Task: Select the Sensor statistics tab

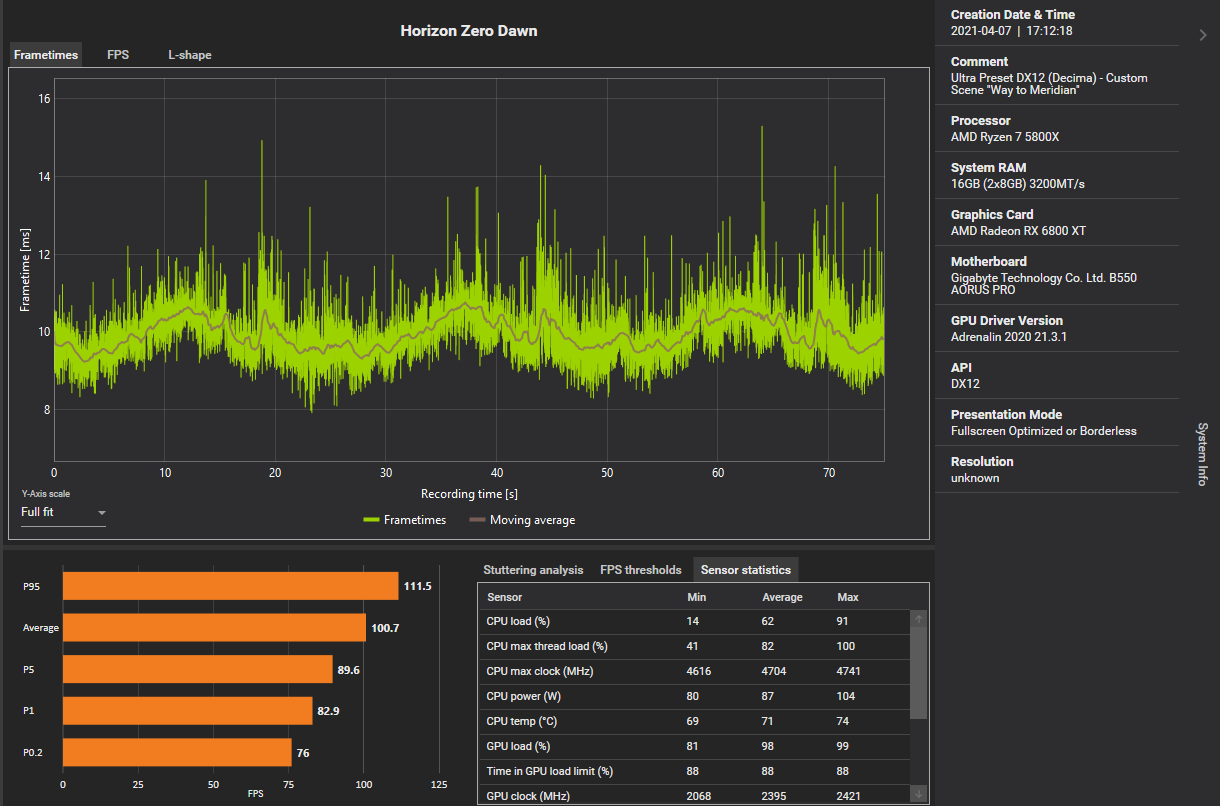Action: click(746, 570)
